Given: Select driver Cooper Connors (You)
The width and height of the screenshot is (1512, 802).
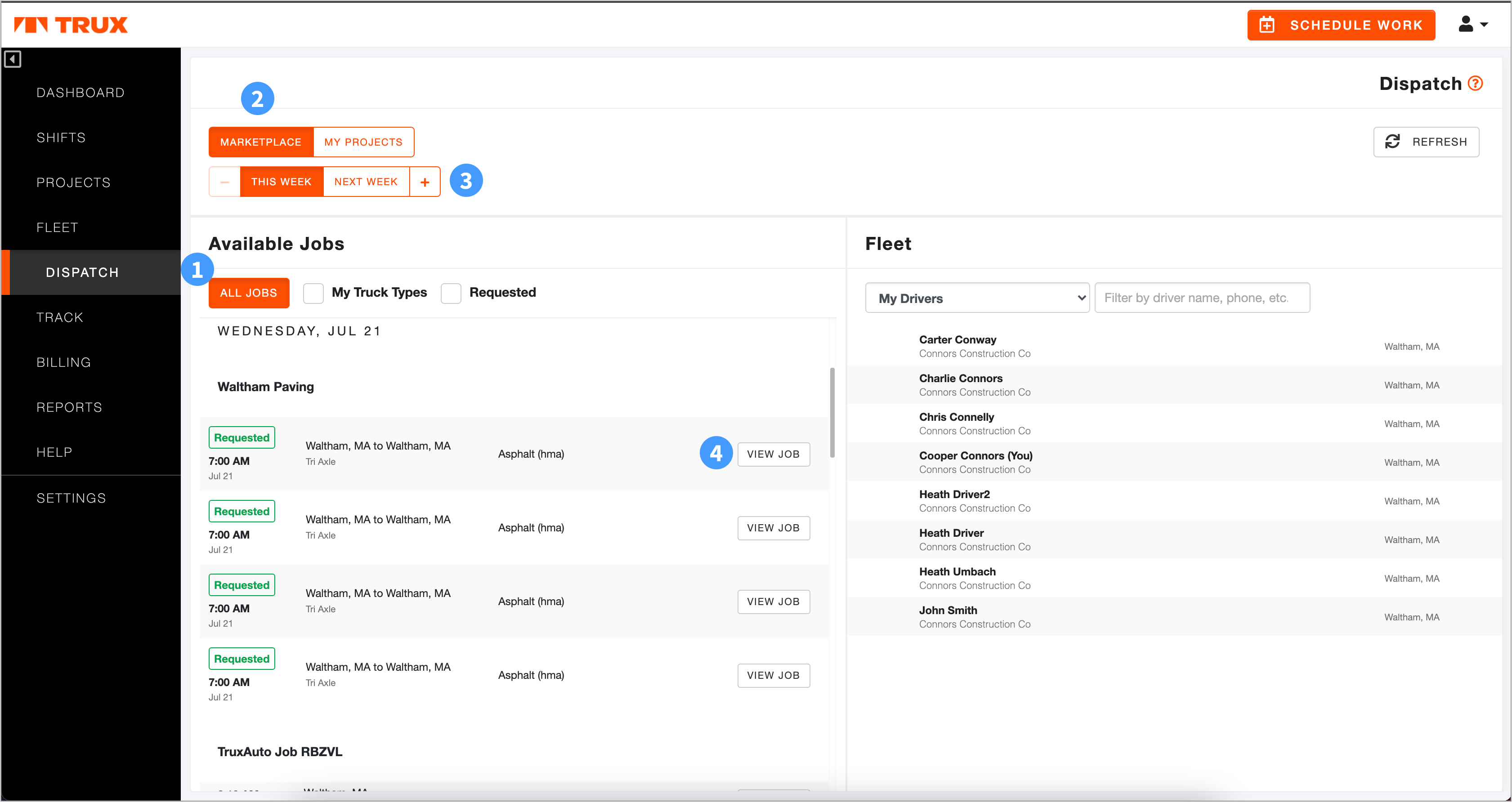Looking at the screenshot, I should 1174,462.
